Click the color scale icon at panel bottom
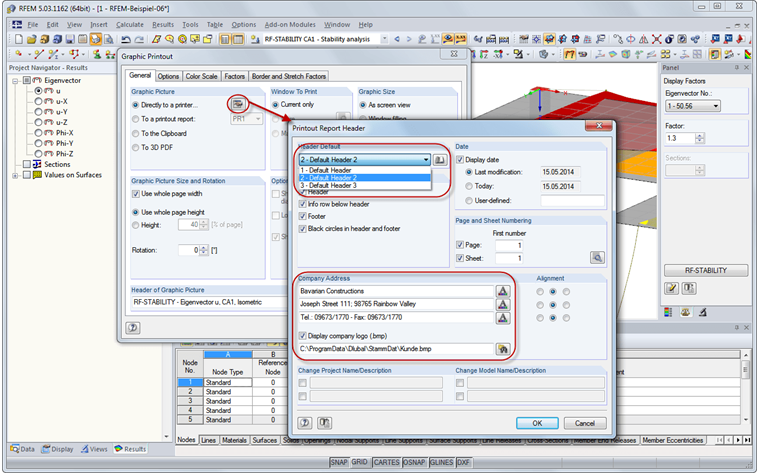 [x=668, y=313]
